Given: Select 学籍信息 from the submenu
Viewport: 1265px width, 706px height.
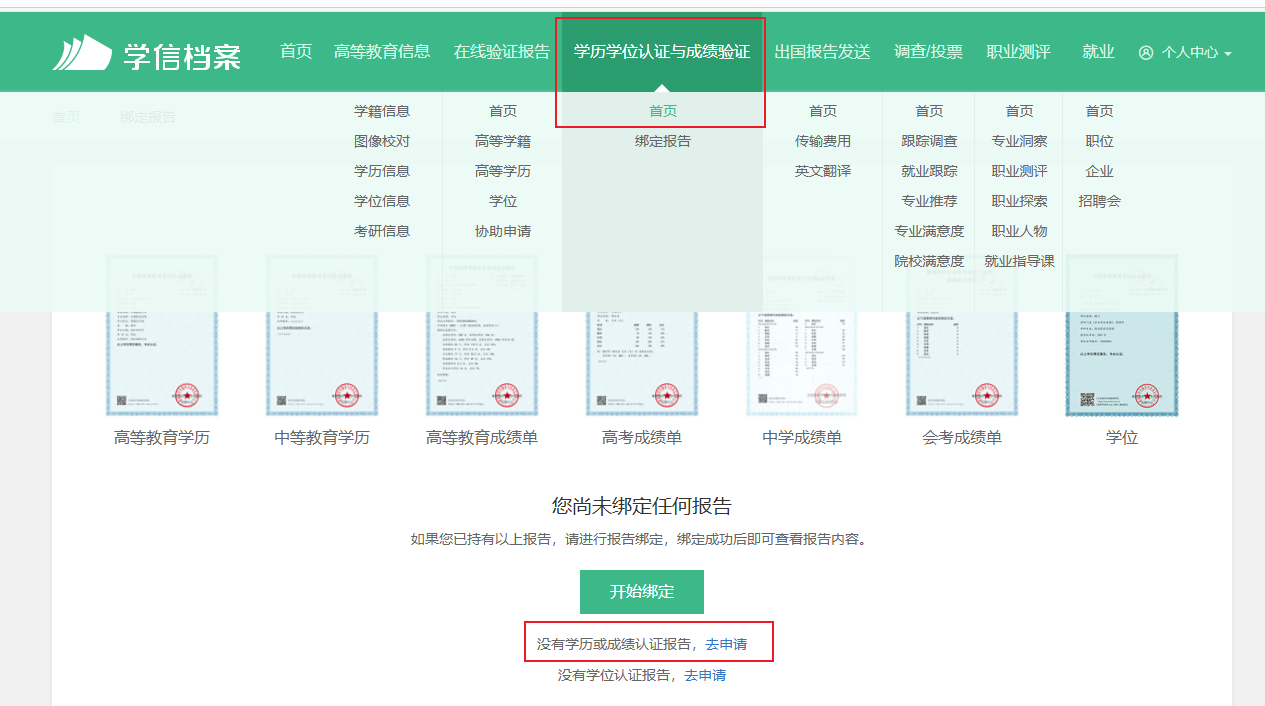Looking at the screenshot, I should (x=382, y=111).
